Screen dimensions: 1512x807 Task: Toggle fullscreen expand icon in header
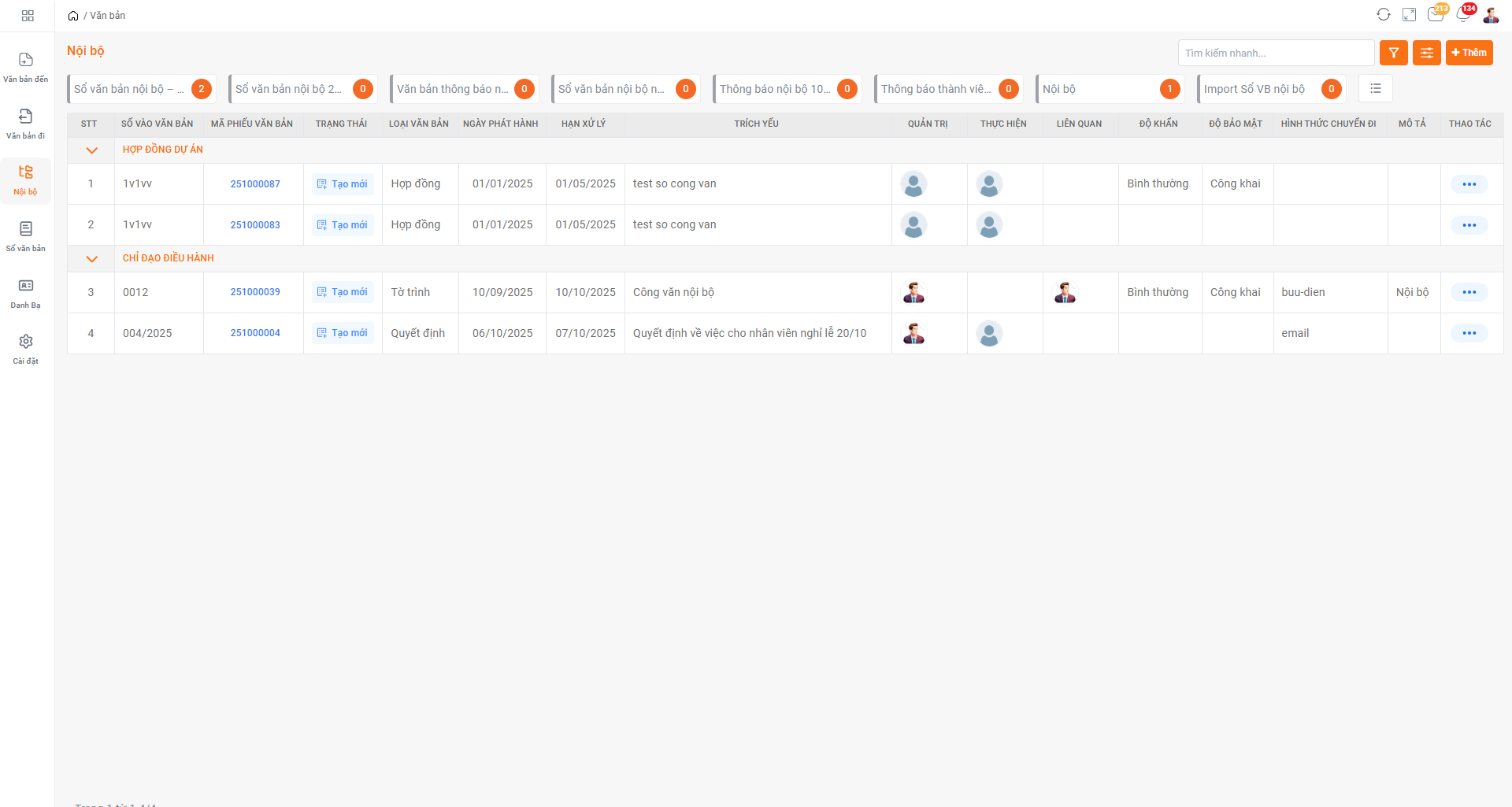click(x=1410, y=15)
